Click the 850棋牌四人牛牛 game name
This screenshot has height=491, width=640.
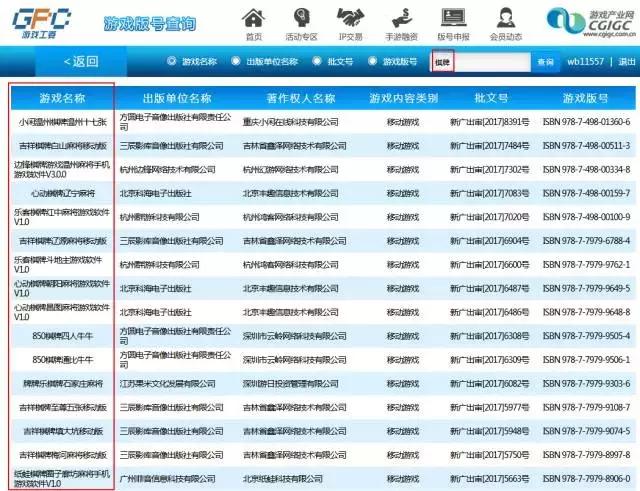click(x=62, y=336)
